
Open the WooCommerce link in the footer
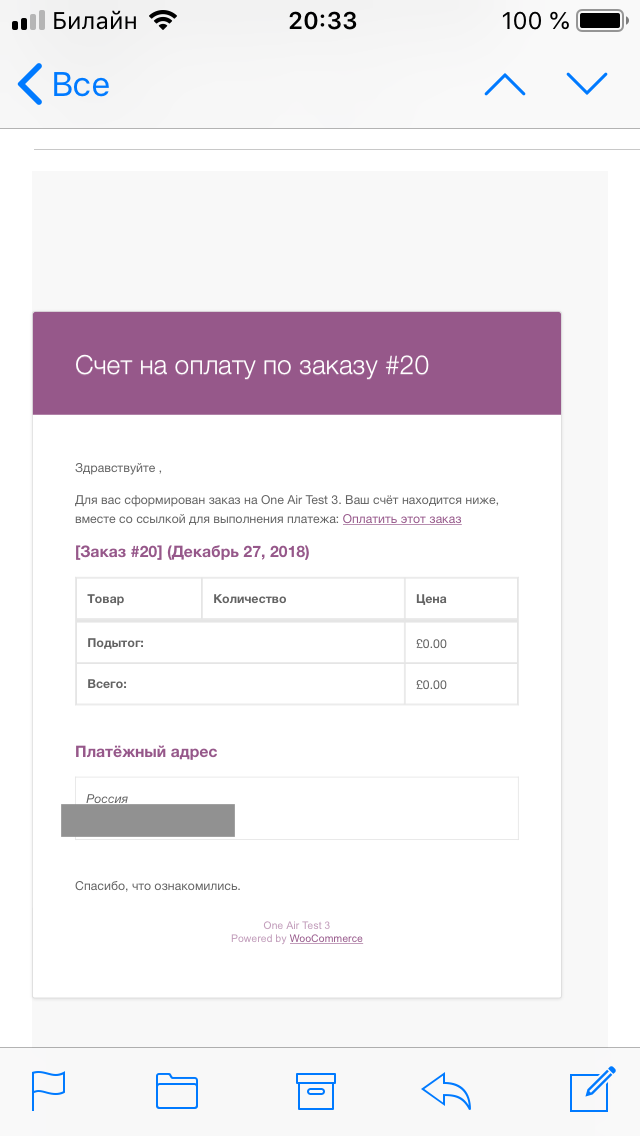[x=325, y=938]
